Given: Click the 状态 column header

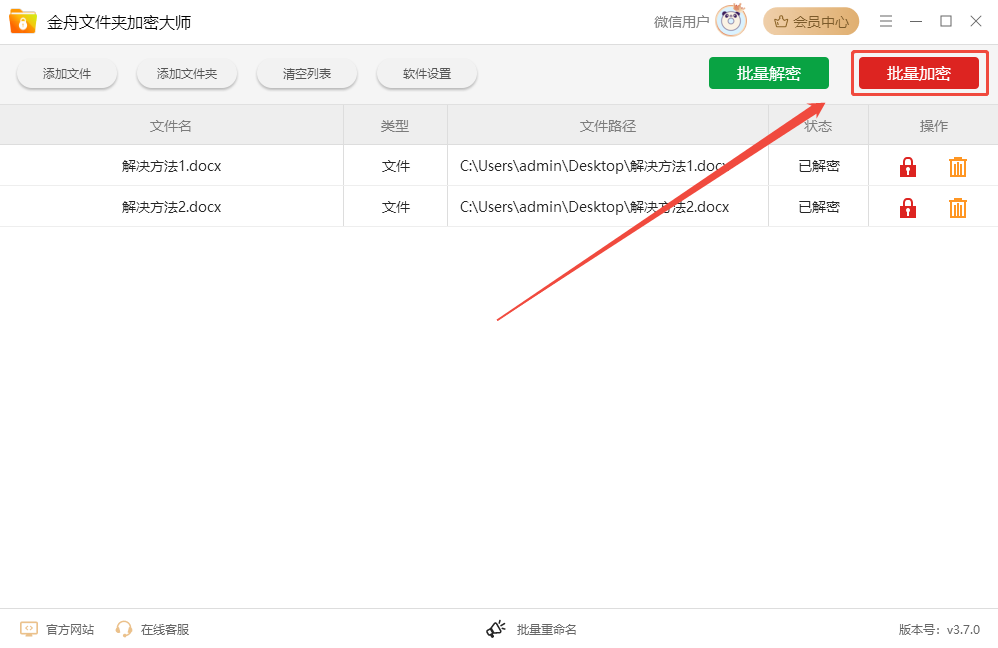Looking at the screenshot, I should (x=818, y=126).
